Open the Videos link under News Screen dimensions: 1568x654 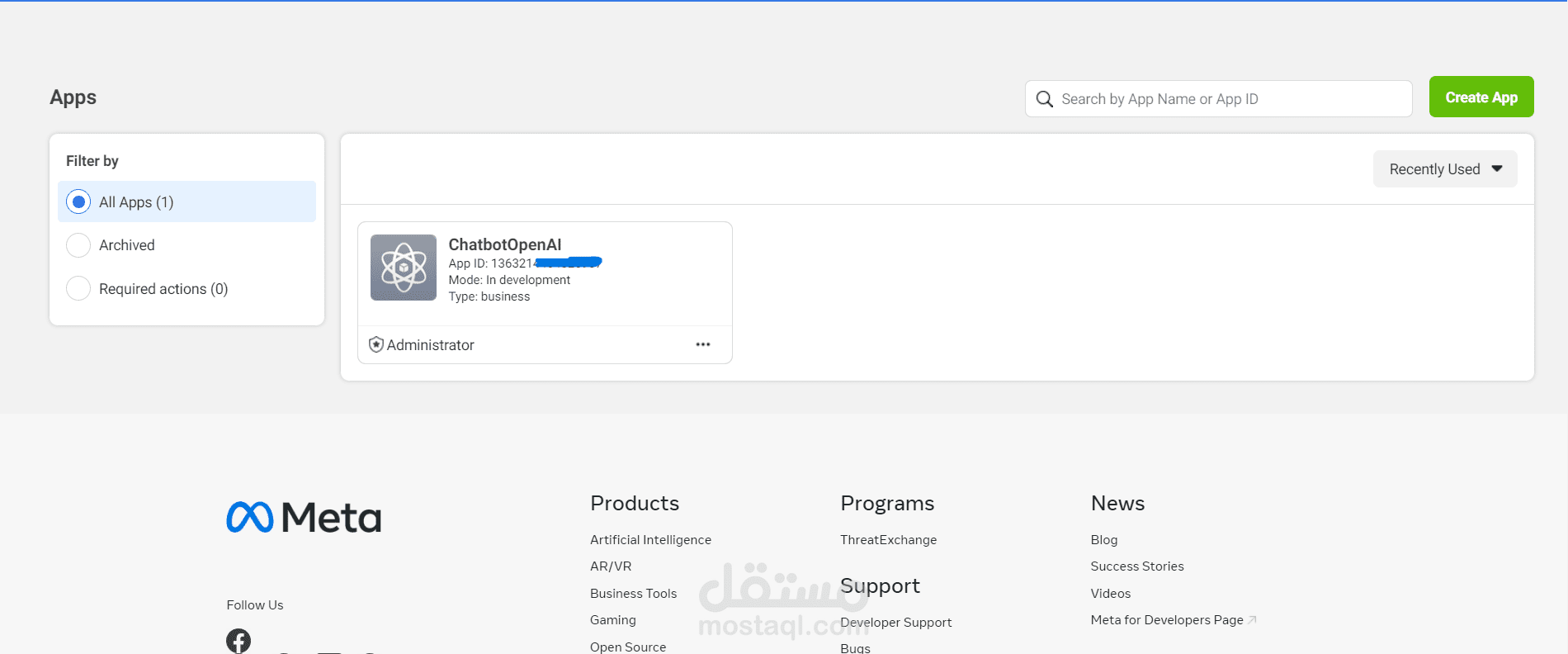click(1110, 593)
